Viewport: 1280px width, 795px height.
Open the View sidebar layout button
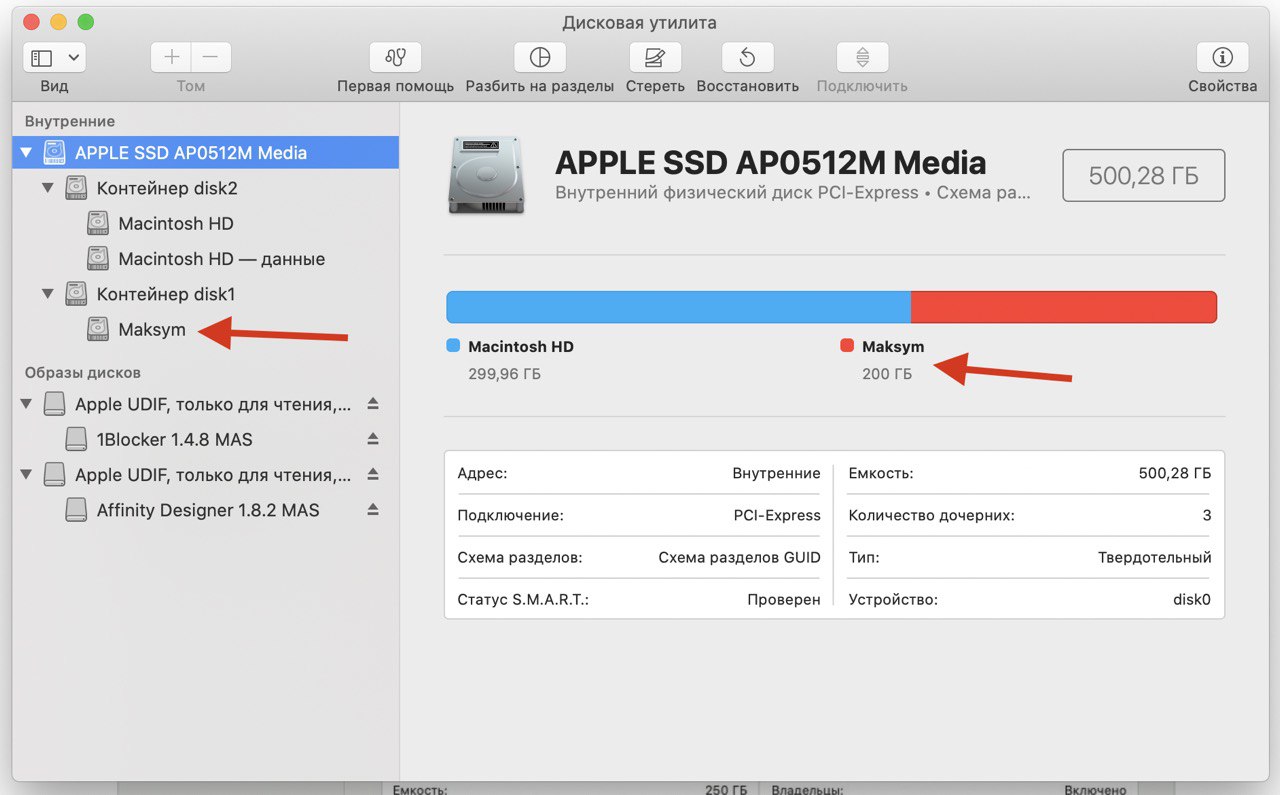[x=42, y=57]
